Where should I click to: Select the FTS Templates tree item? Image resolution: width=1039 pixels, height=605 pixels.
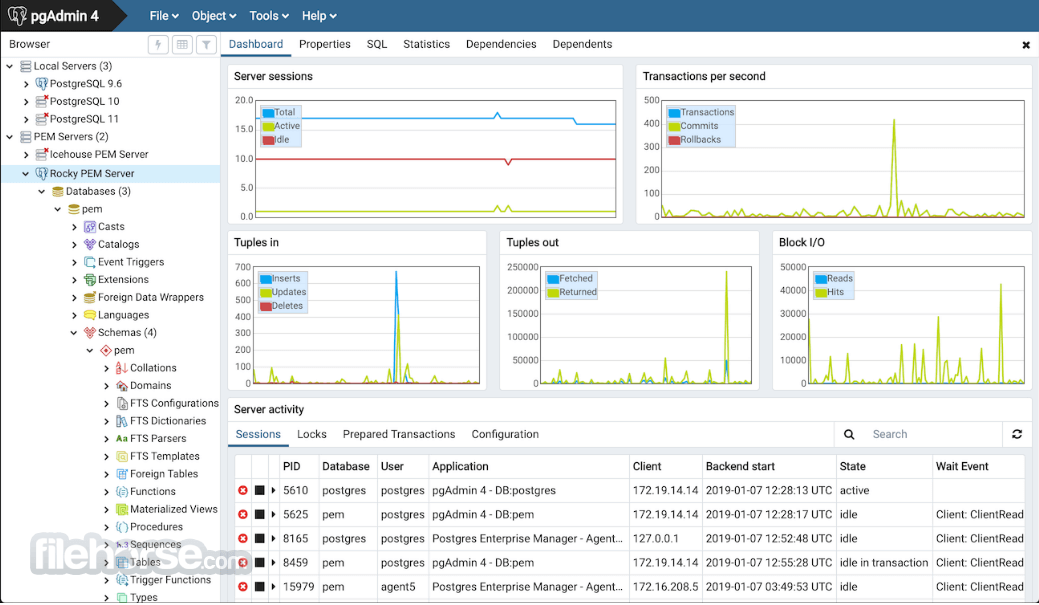point(164,457)
